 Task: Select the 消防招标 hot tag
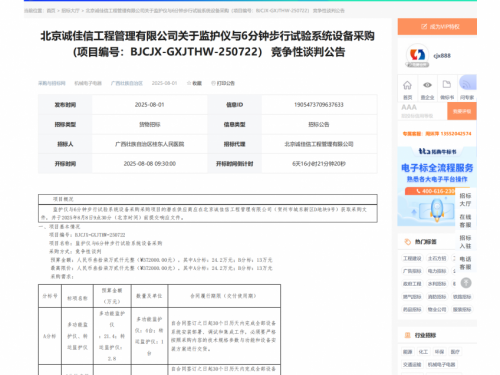coord(437,297)
